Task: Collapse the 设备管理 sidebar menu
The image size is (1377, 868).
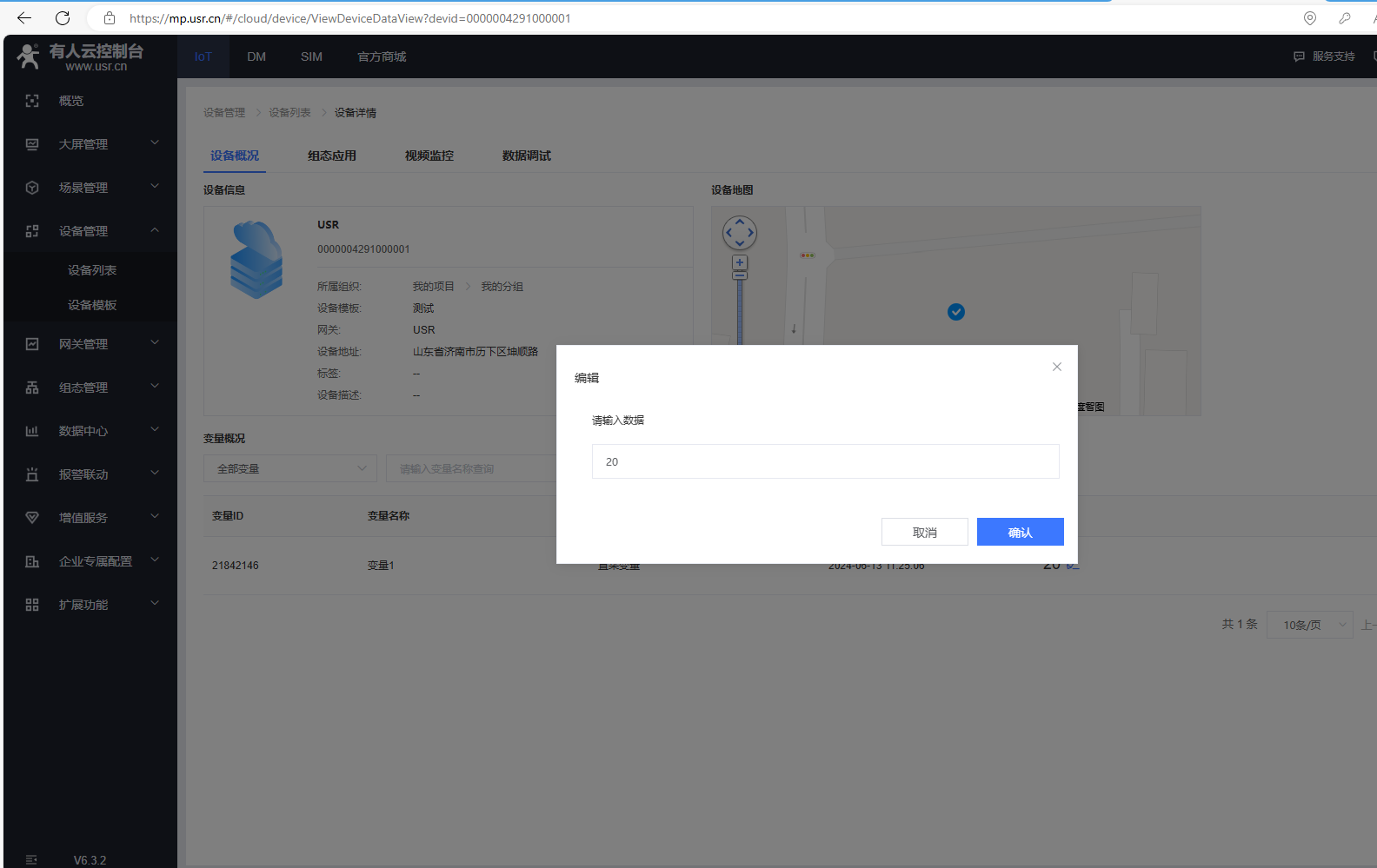Action: click(x=155, y=230)
